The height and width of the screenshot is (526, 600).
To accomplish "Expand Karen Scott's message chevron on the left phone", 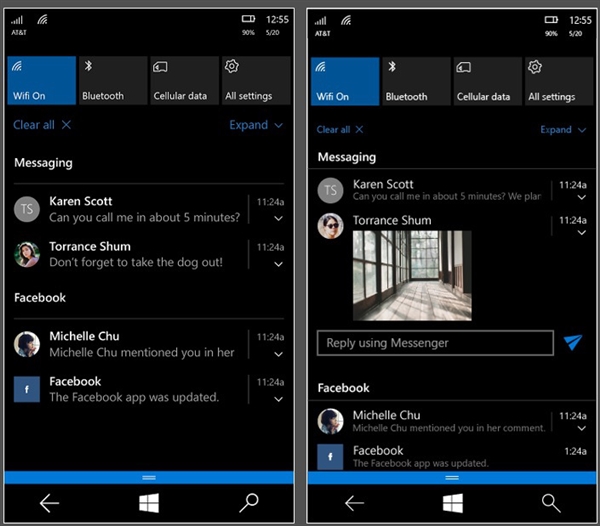I will coord(279,218).
